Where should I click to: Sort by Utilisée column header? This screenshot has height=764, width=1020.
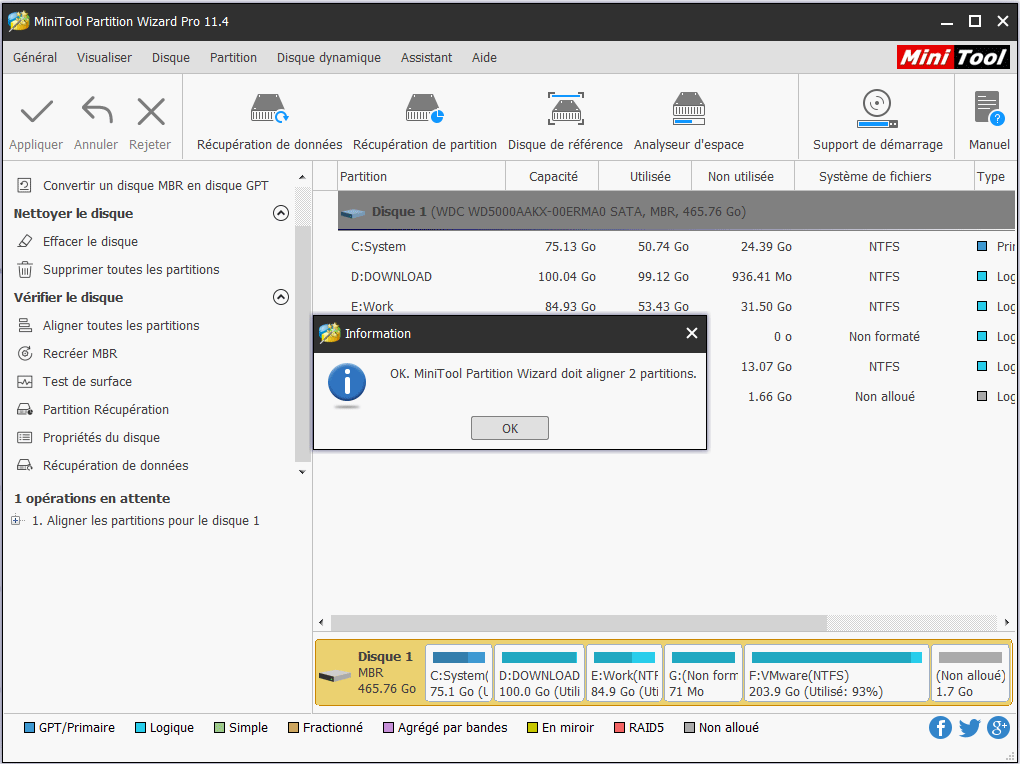pyautogui.click(x=645, y=176)
